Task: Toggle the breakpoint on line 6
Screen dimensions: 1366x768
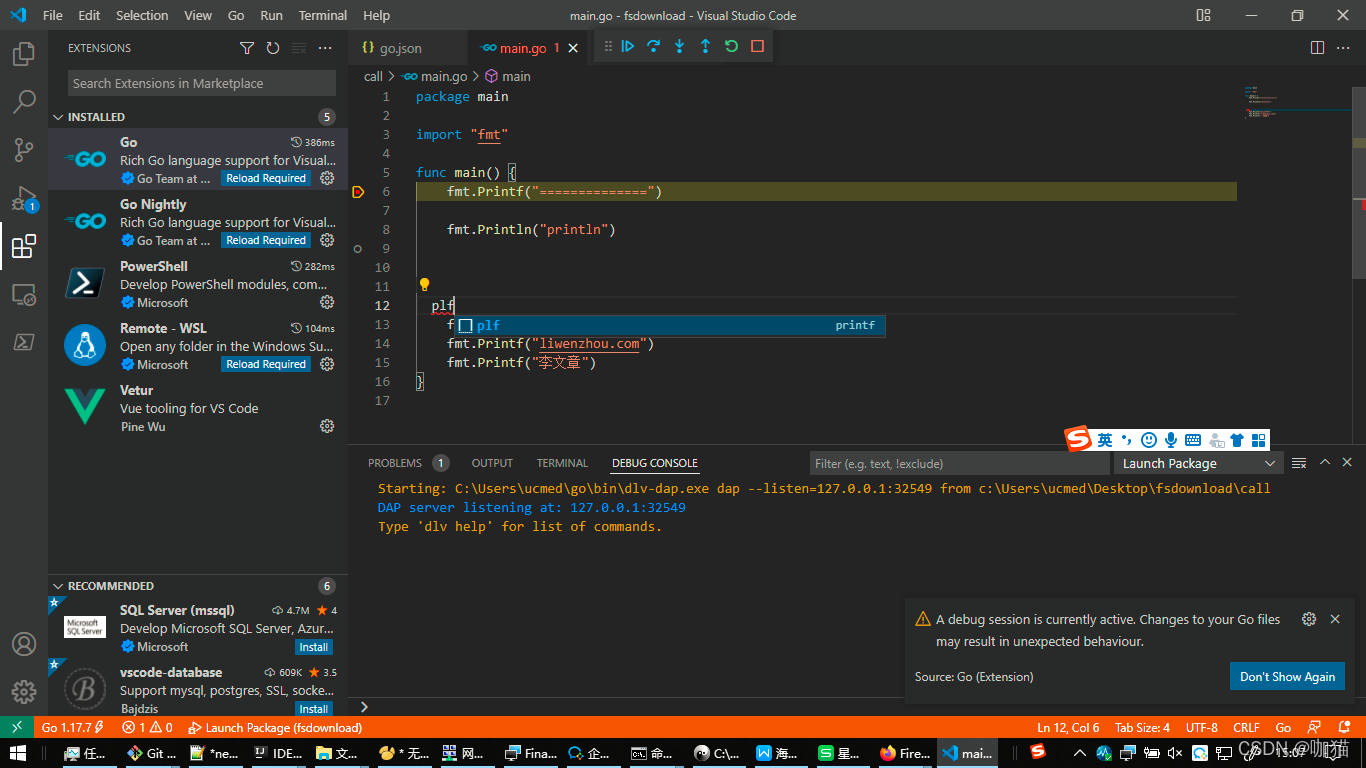Action: click(x=358, y=192)
